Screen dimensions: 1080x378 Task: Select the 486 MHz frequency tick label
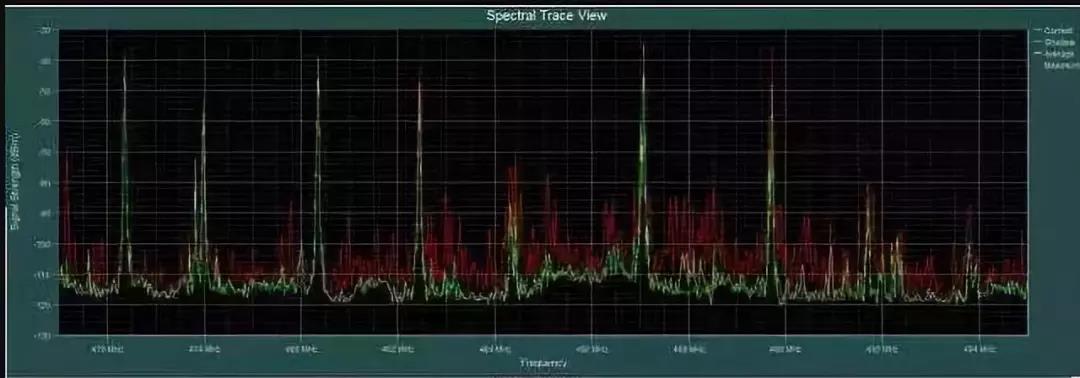tap(592, 349)
